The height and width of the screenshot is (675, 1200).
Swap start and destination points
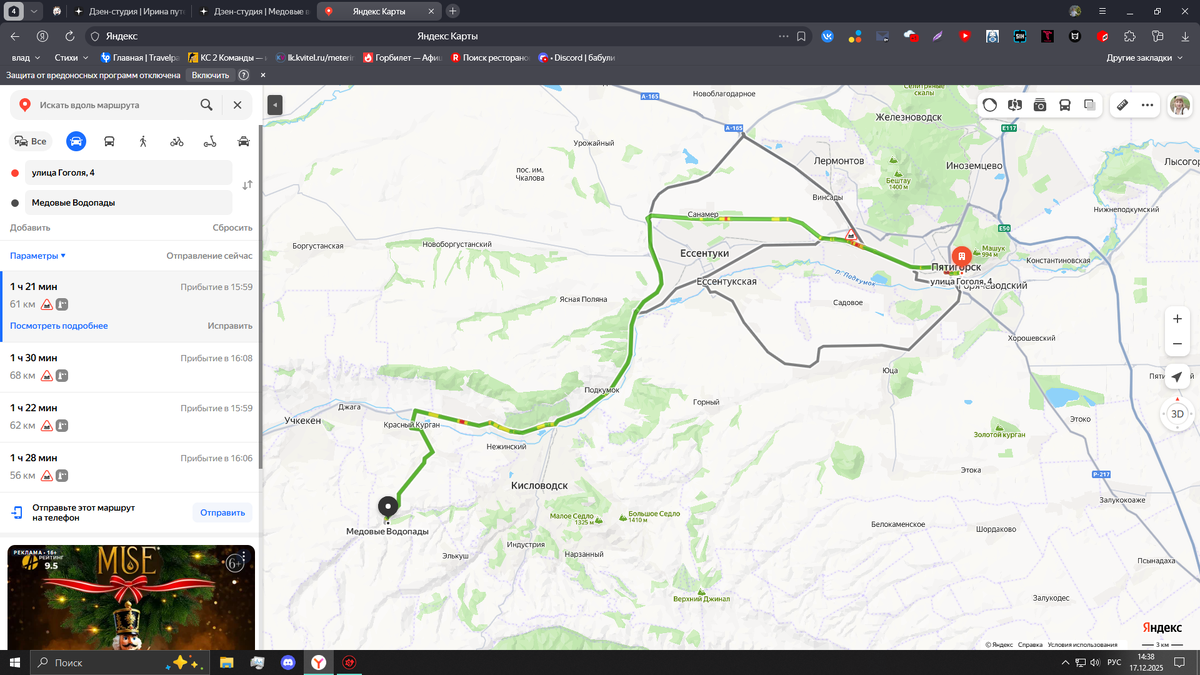pyautogui.click(x=247, y=185)
